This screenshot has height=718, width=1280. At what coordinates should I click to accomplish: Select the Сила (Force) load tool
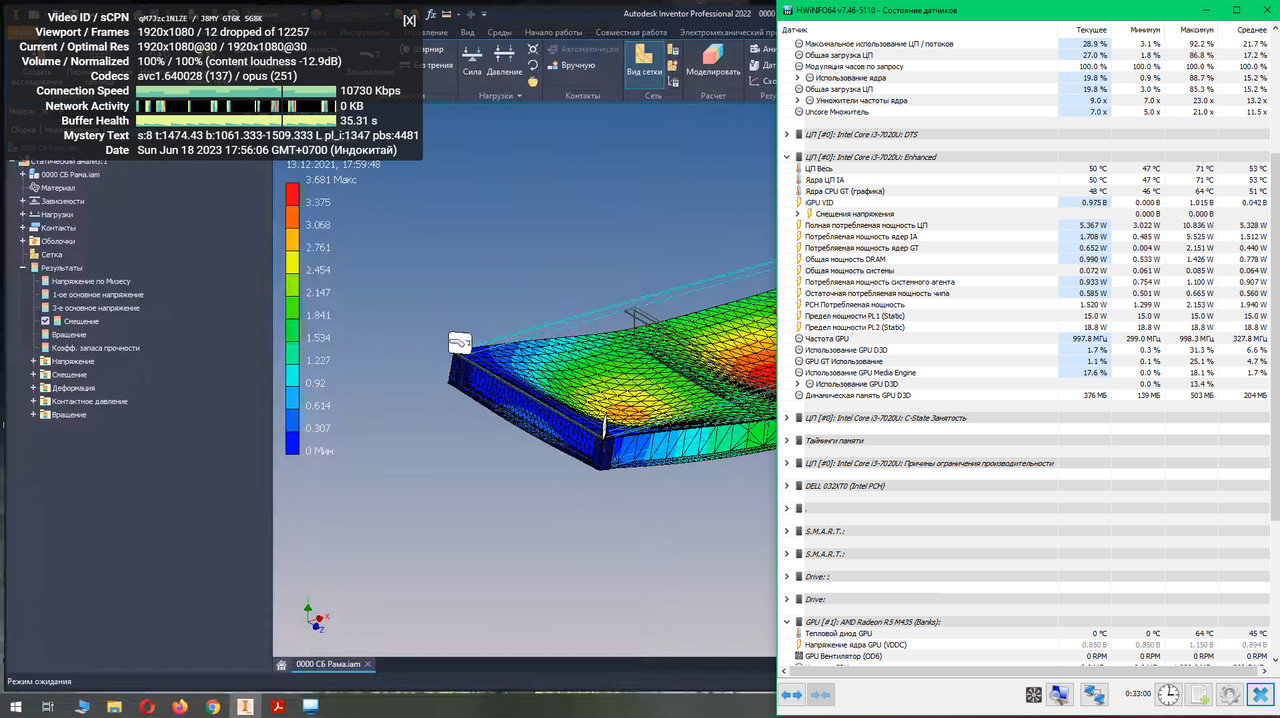473,60
